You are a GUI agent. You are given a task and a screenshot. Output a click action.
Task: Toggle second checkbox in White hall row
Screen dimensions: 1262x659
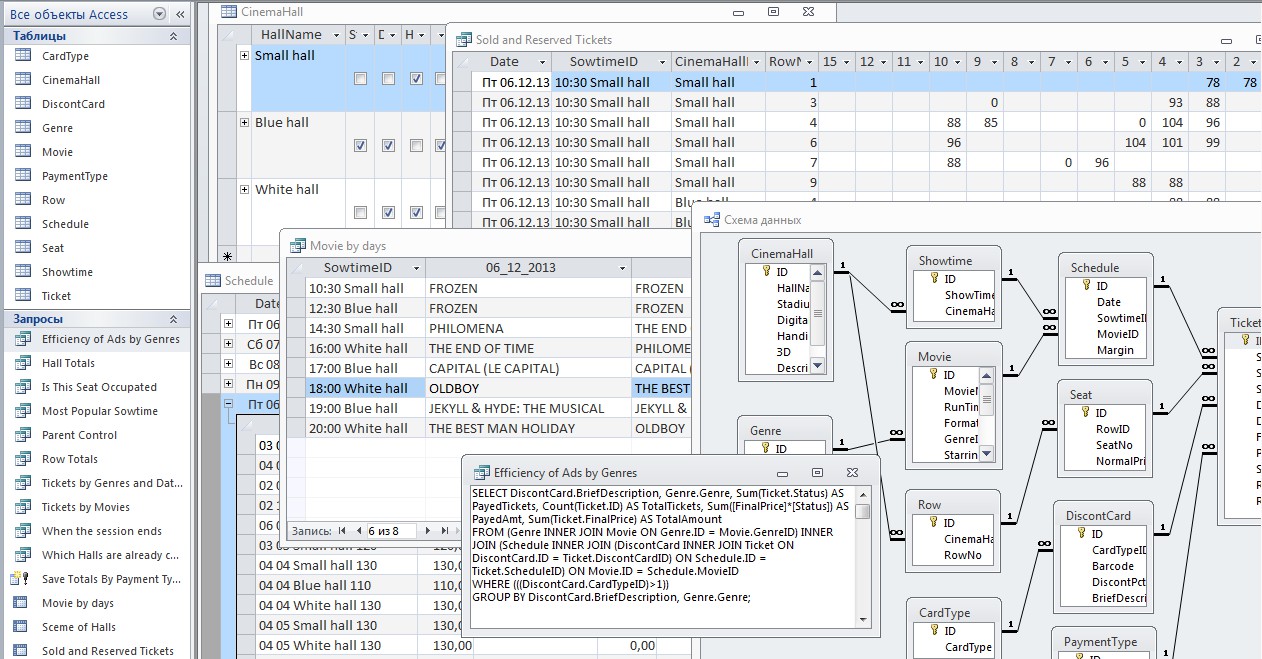(388, 212)
